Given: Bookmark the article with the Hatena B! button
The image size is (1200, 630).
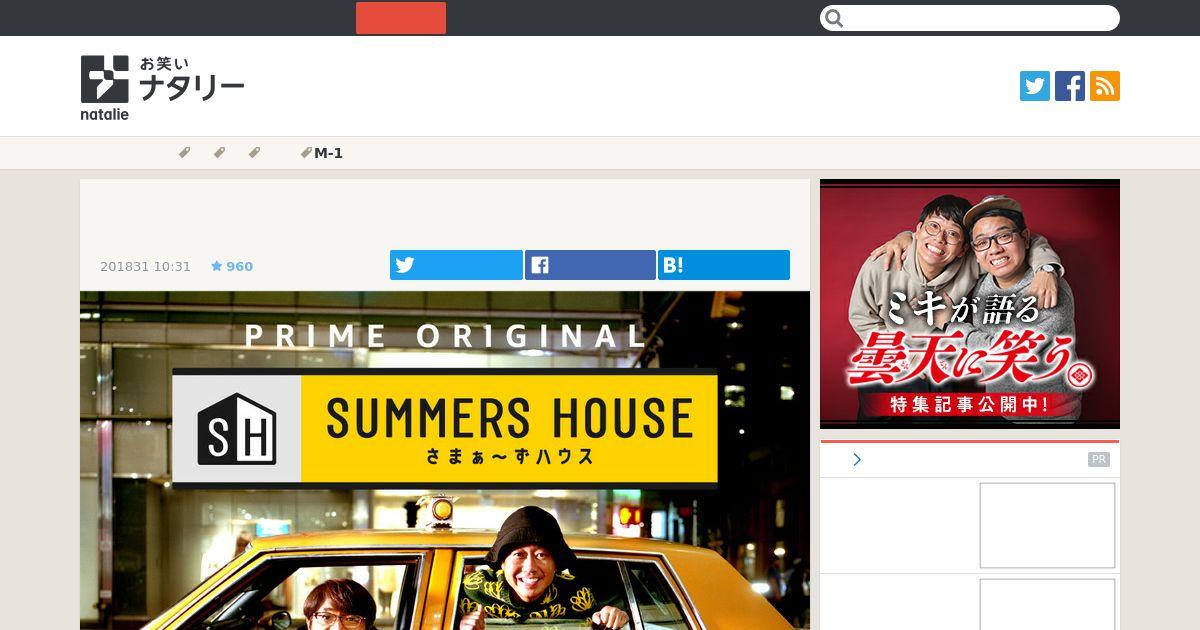Looking at the screenshot, I should tap(724, 265).
